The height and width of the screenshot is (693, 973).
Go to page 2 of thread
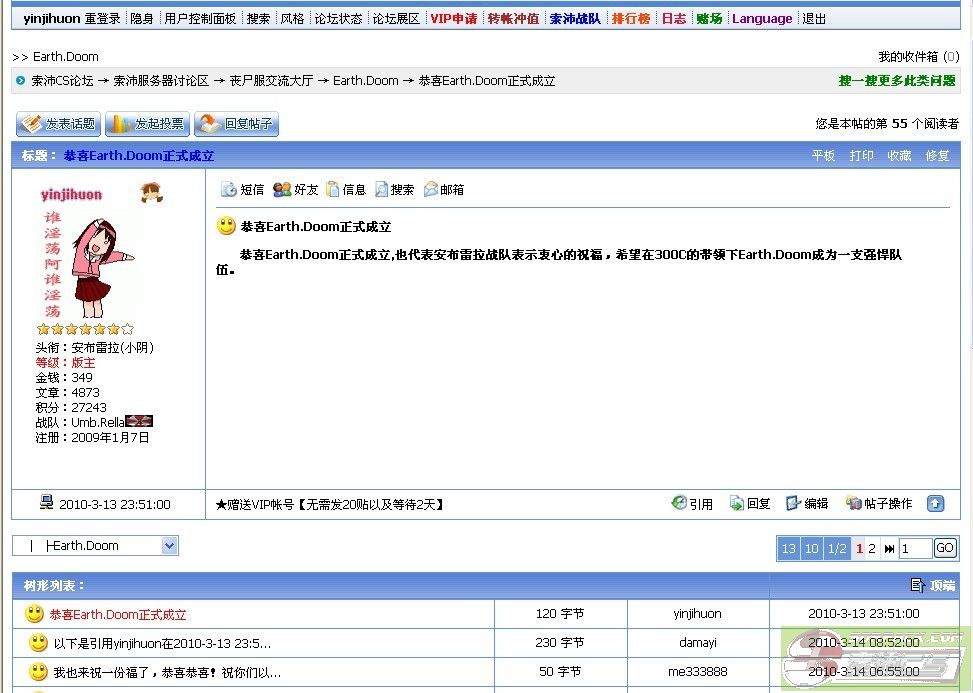pos(871,548)
